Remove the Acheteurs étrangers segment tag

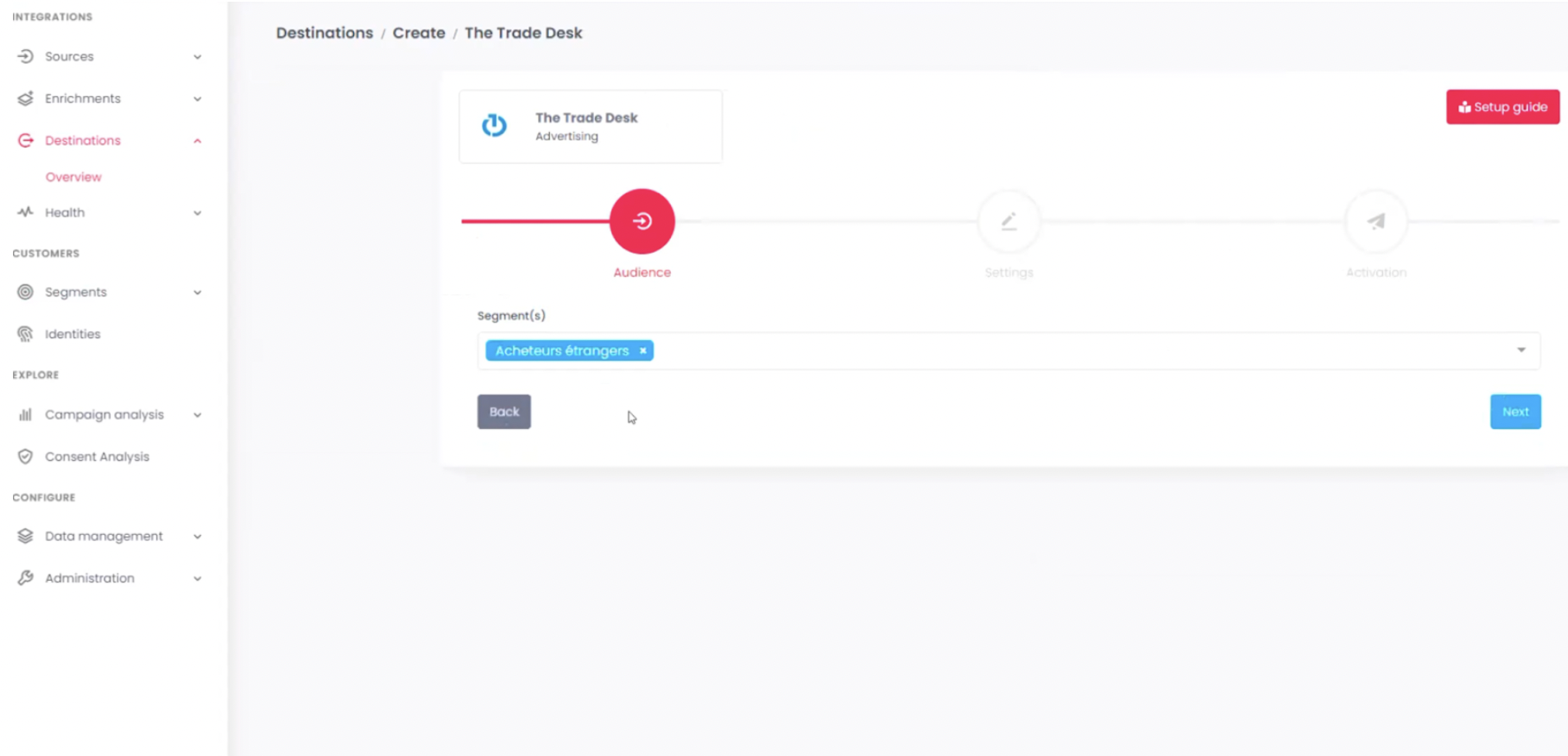(642, 350)
